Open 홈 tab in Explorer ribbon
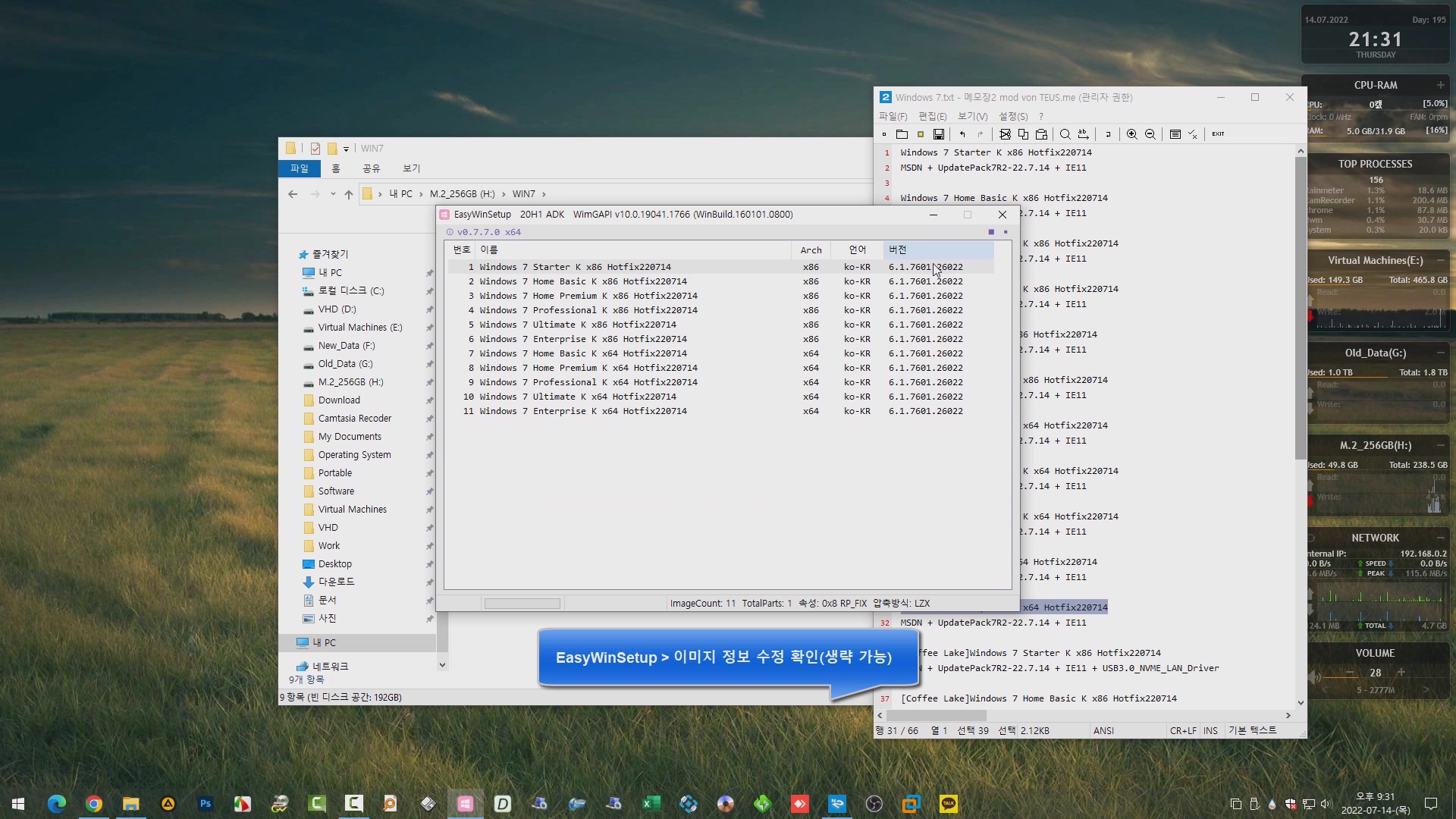The height and width of the screenshot is (819, 1456). [336, 168]
